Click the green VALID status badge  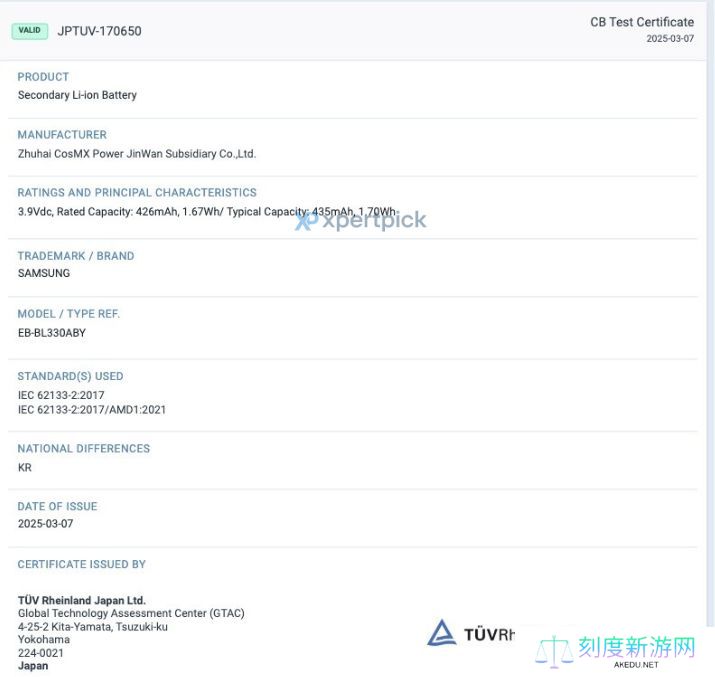tap(30, 31)
